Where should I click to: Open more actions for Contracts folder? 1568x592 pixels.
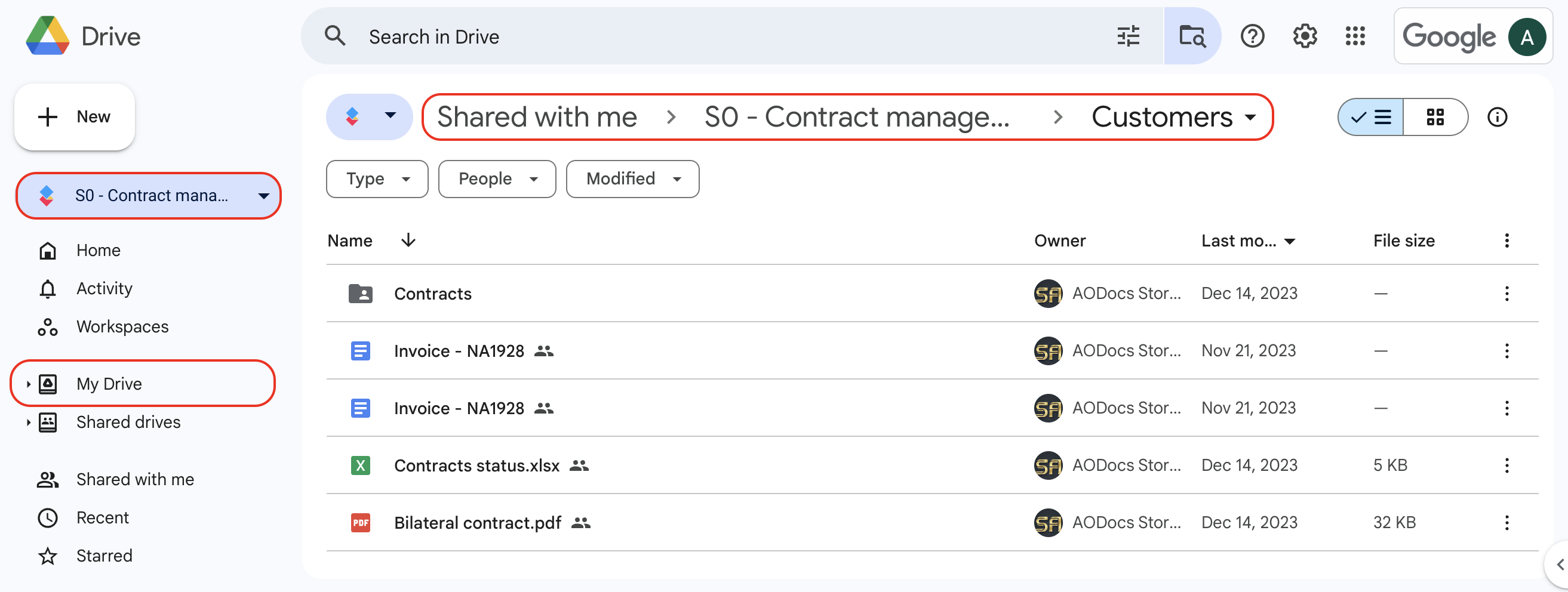pos(1506,293)
